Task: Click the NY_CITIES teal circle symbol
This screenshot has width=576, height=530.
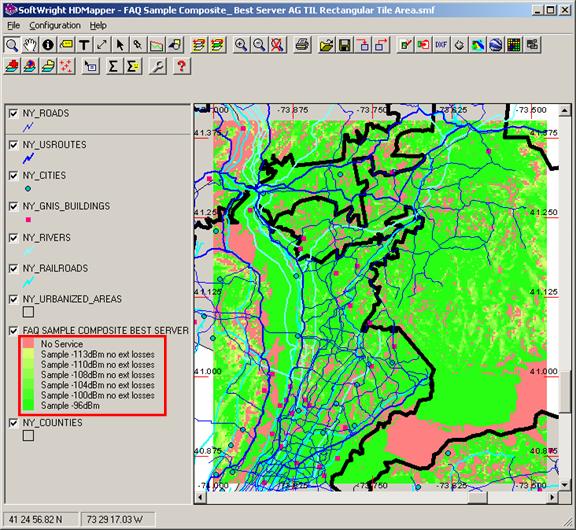Action: [x=28, y=189]
